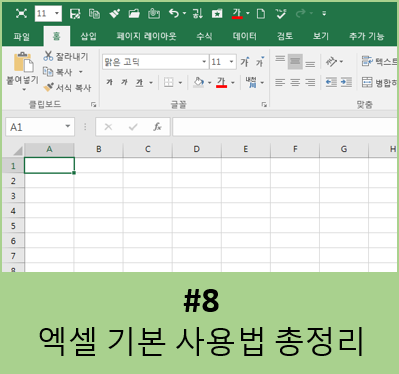The image size is (399, 374).
Task: Click the spelling check icon in quick access toolbar
Action: coord(281,14)
